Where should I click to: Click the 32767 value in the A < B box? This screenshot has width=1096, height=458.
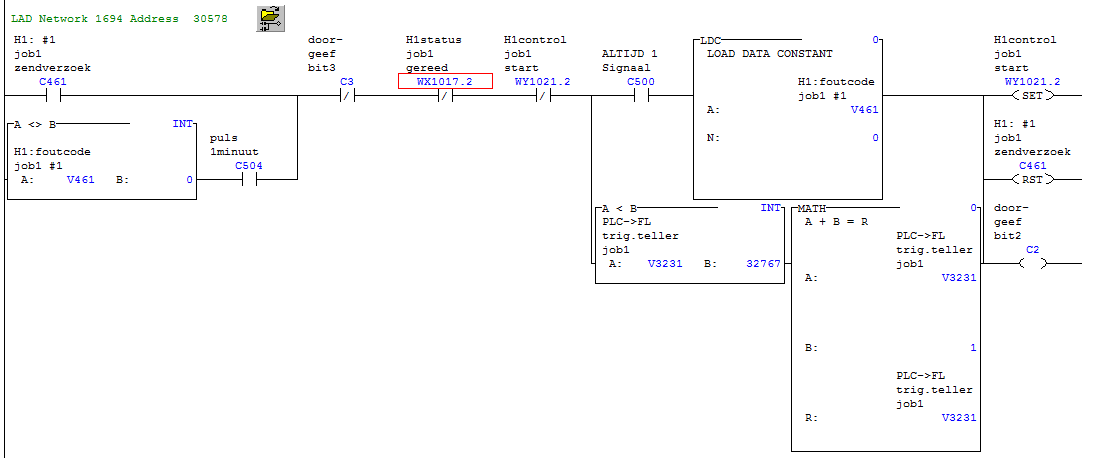(761, 265)
